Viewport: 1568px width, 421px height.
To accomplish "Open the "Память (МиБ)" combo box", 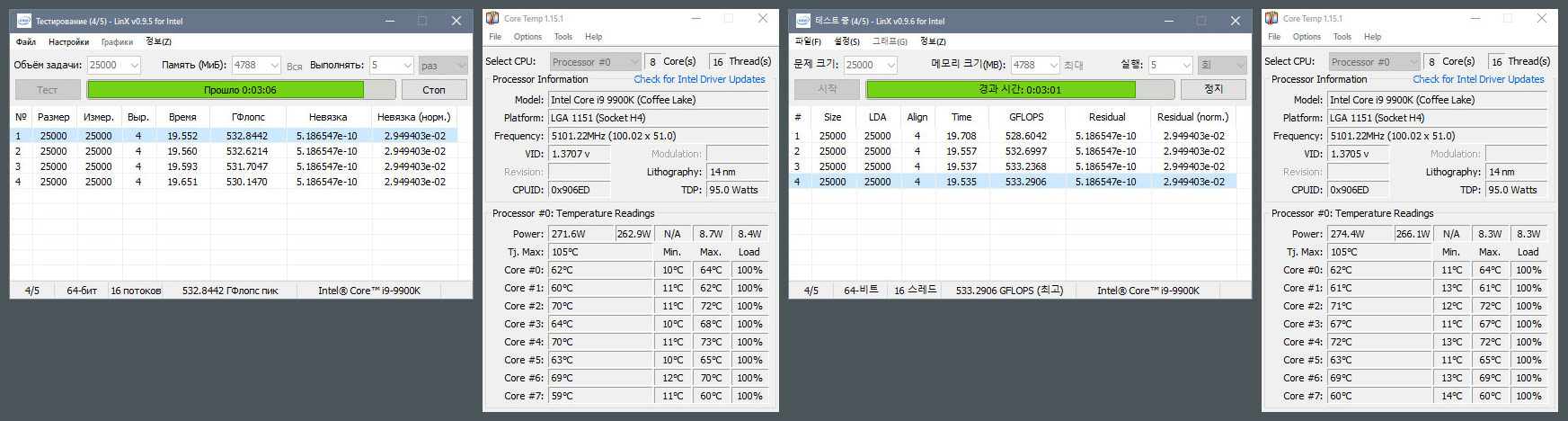I will [274, 66].
